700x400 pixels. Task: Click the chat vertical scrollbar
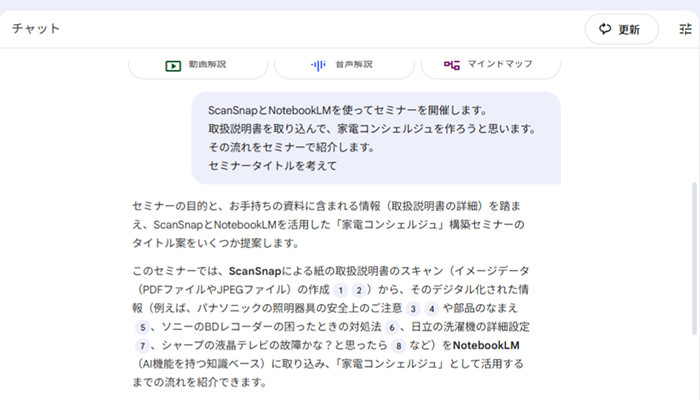click(694, 258)
